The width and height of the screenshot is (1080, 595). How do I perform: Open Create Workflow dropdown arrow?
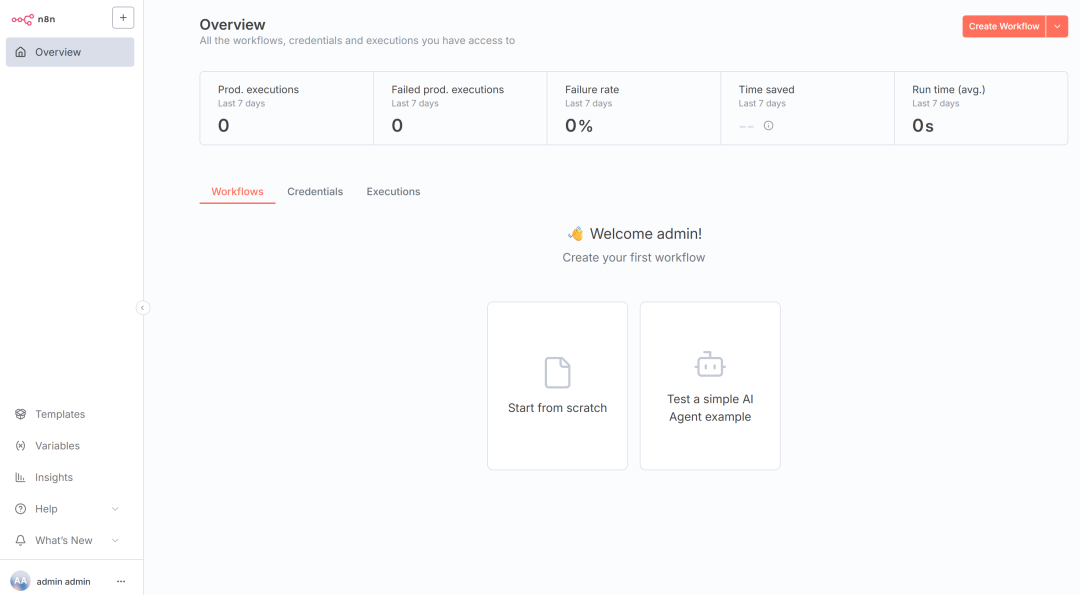pyautogui.click(x=1057, y=26)
